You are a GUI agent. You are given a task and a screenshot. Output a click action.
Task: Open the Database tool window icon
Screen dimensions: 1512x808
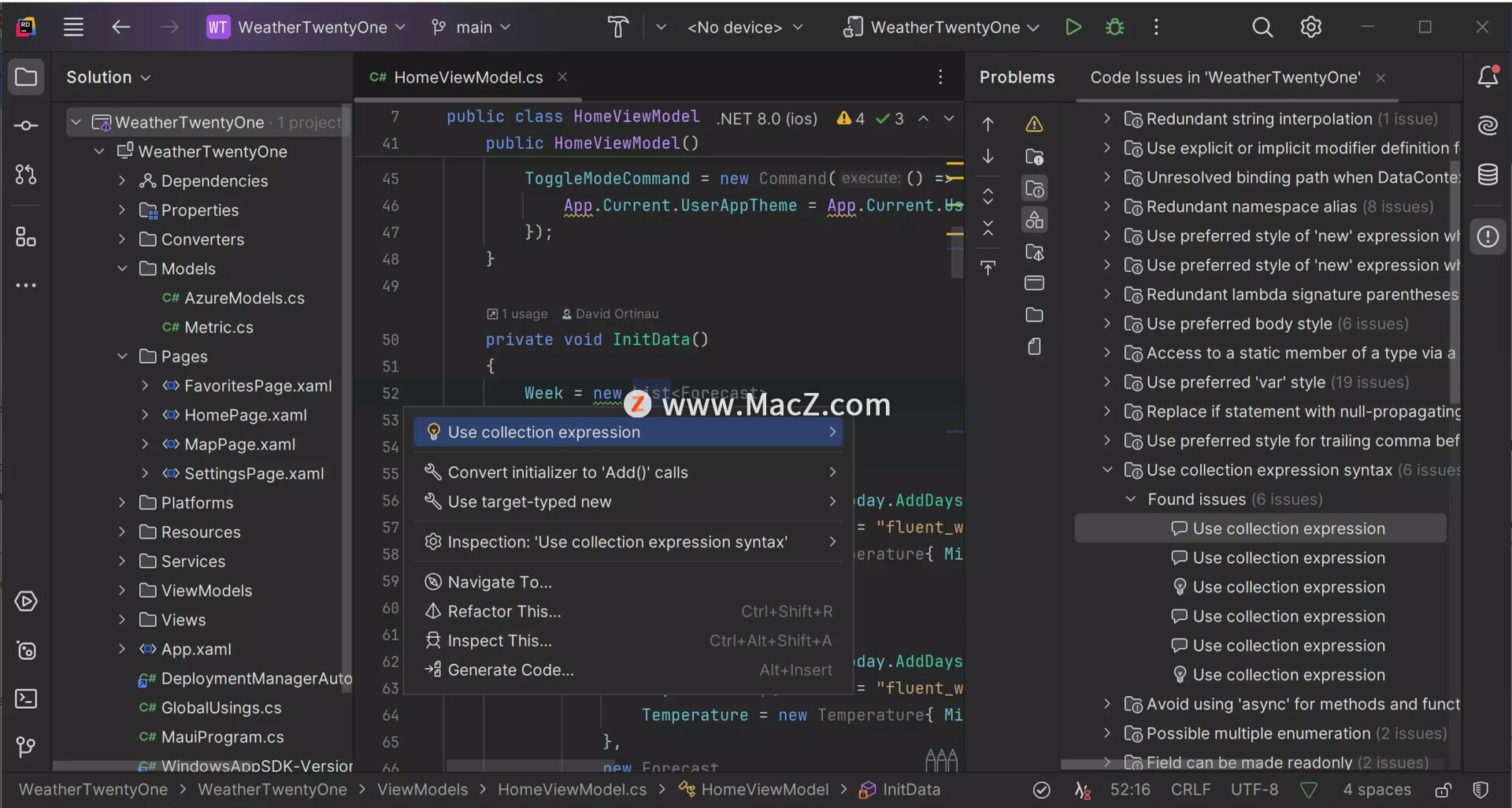(x=1487, y=175)
